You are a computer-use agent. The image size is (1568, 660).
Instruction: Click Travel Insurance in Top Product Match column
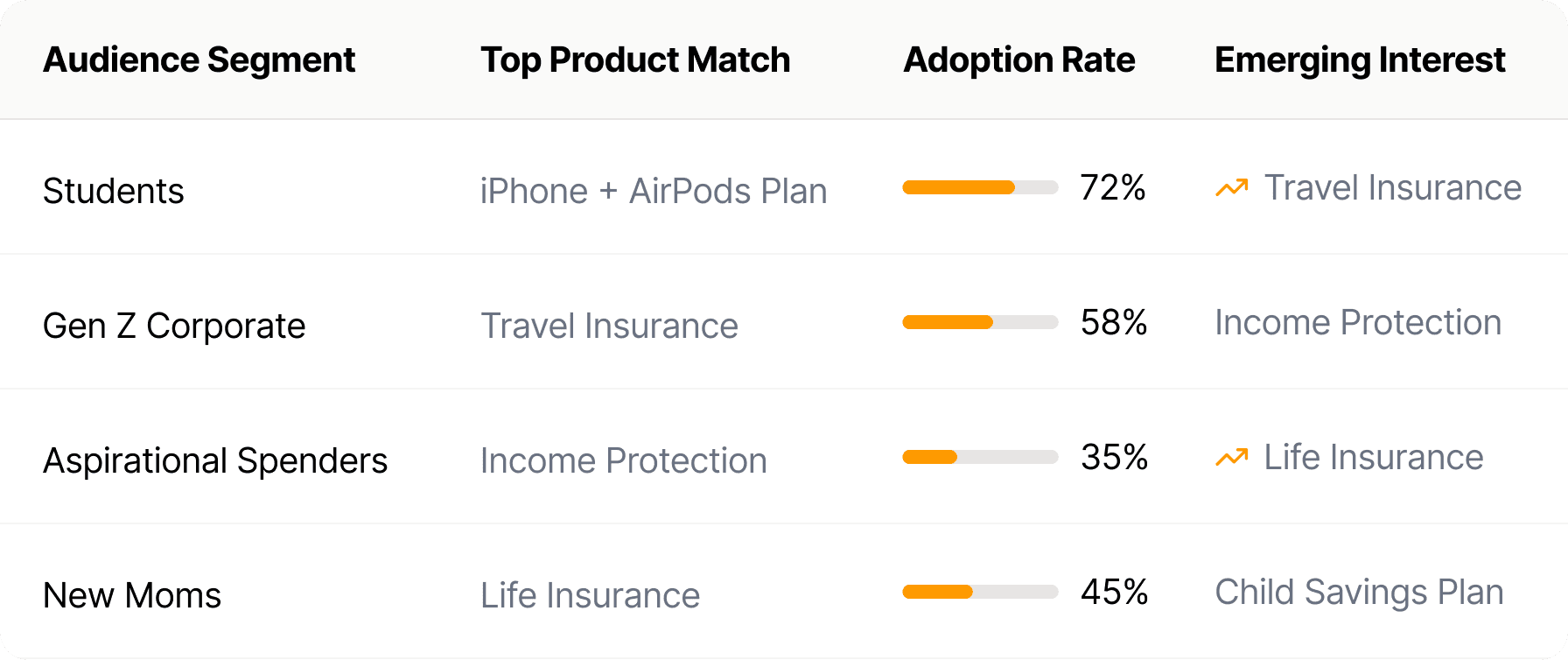click(609, 326)
